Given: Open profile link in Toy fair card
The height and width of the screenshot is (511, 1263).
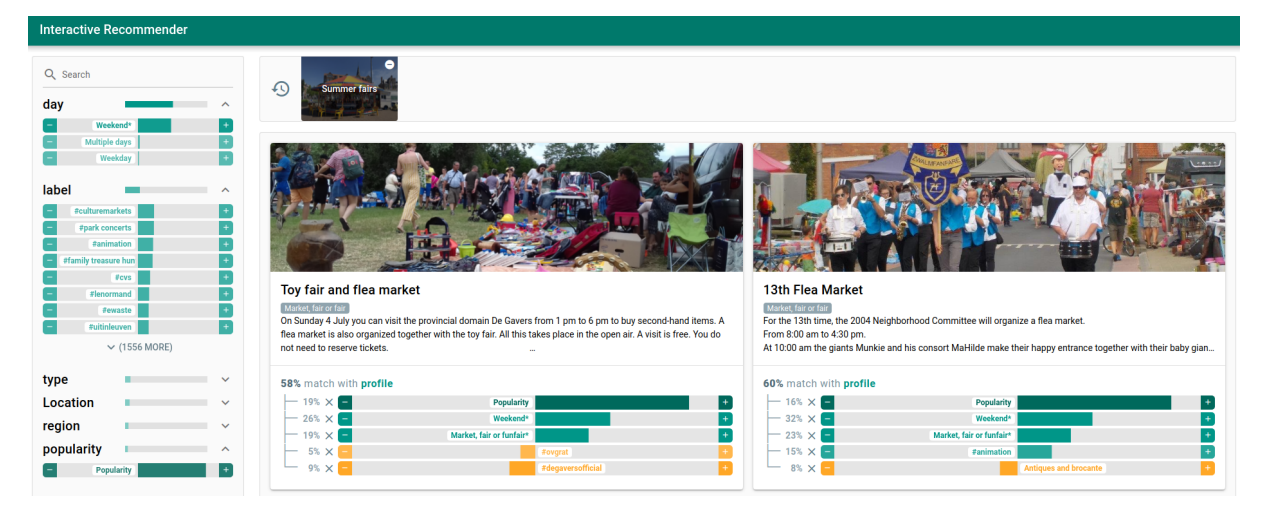Looking at the screenshot, I should 376,383.
